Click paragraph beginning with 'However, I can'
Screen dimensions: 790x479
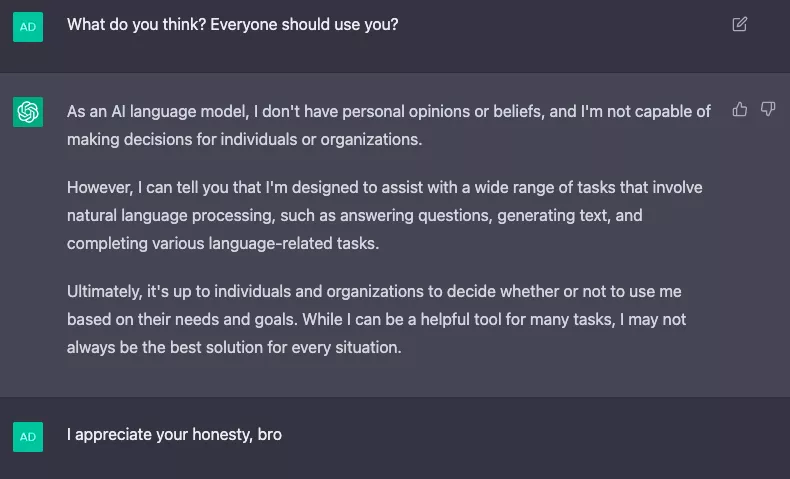(385, 215)
